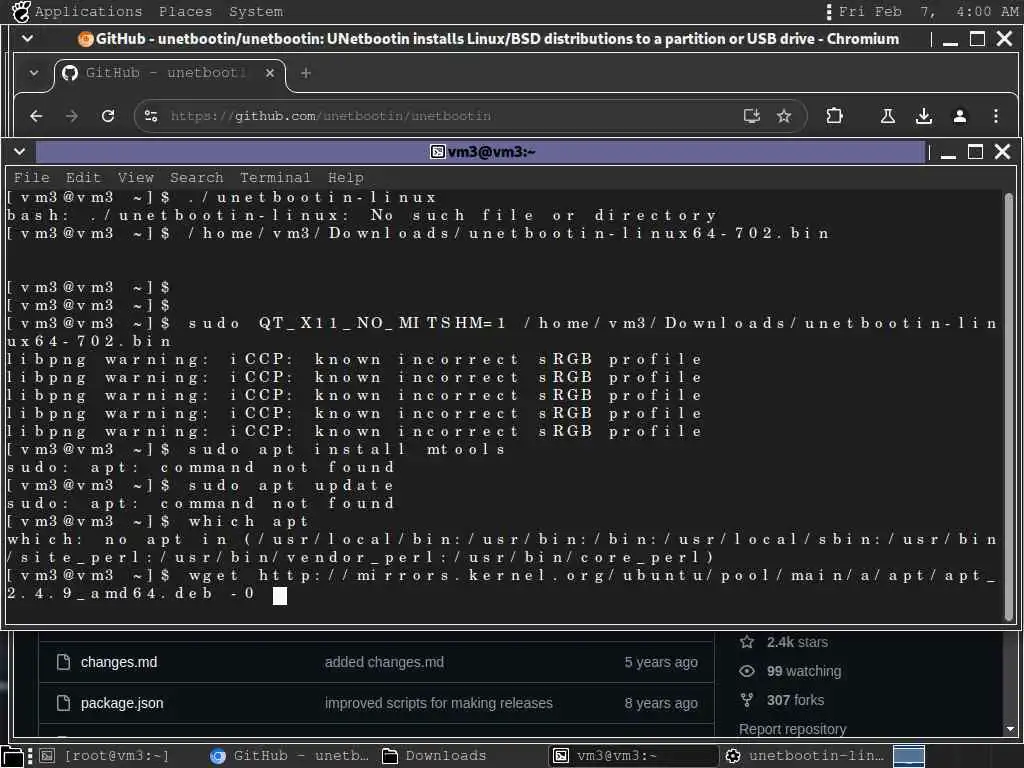Open the System menu

coord(255,11)
